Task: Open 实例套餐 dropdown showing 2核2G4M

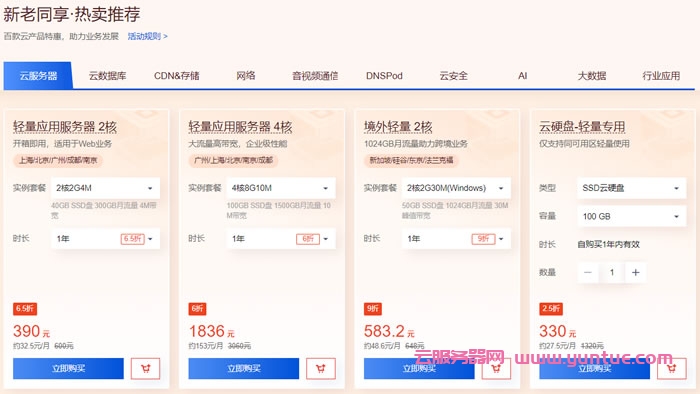Action: 105,188
